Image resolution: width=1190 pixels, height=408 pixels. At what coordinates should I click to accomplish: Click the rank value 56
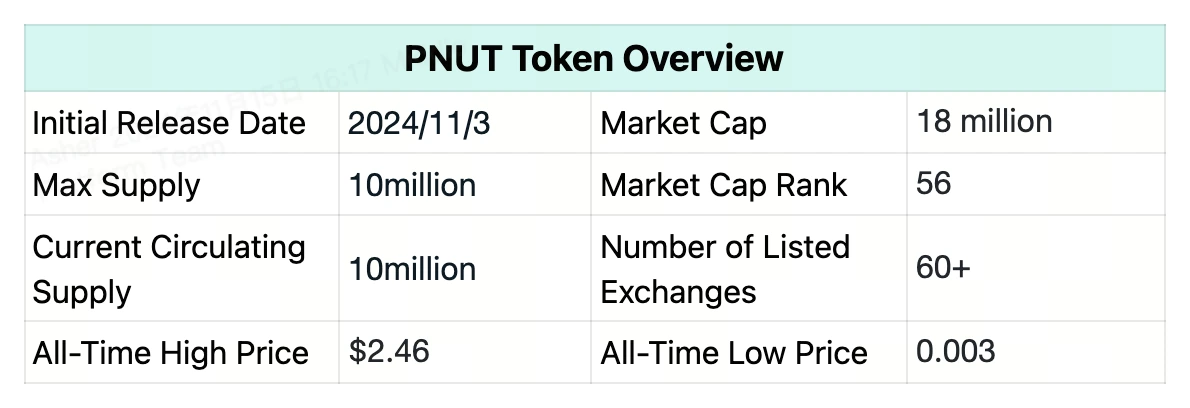point(933,184)
